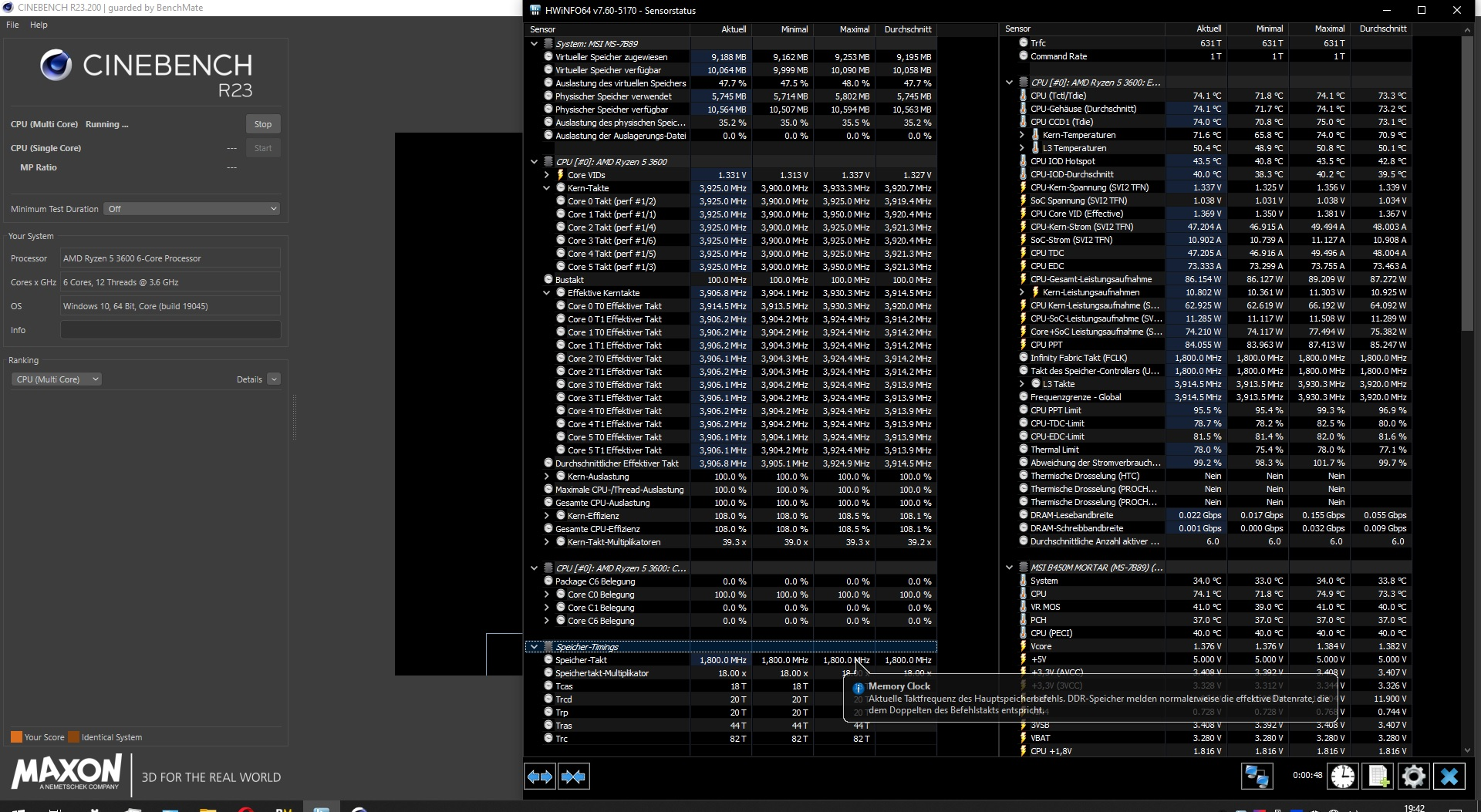
Task: Click the HWiNFO scrollbar up arrow
Action: point(1467,29)
